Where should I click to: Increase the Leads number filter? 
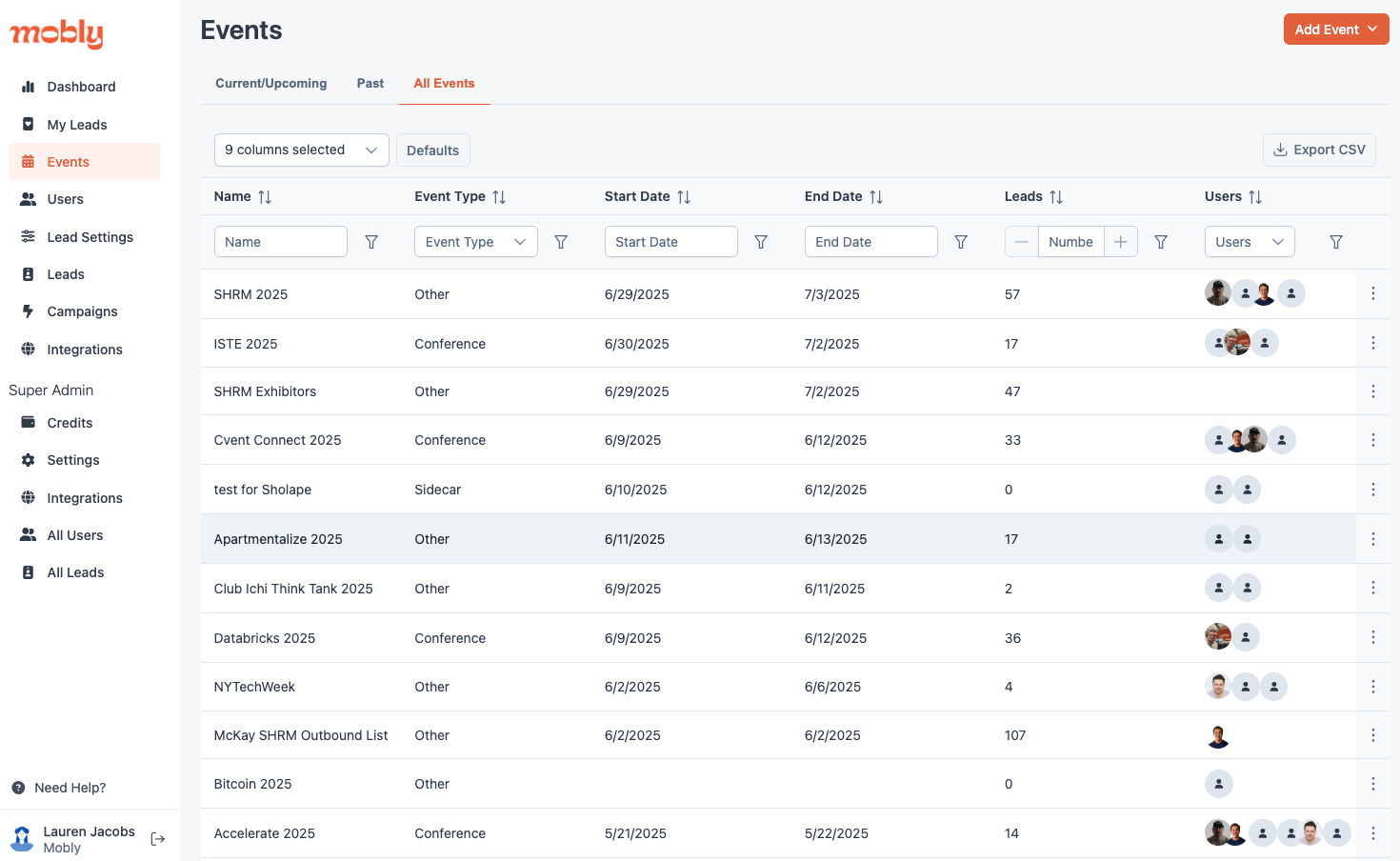[1121, 242]
